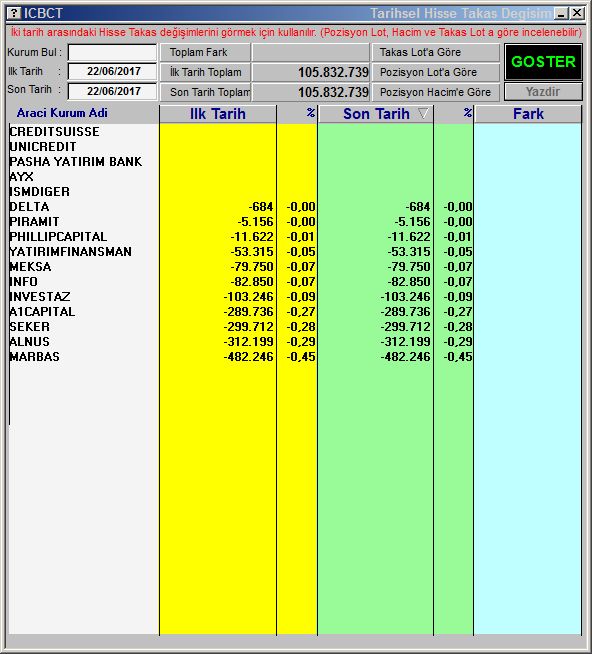Click the Son Tarih date field
This screenshot has height=654, width=592.
pos(112,91)
